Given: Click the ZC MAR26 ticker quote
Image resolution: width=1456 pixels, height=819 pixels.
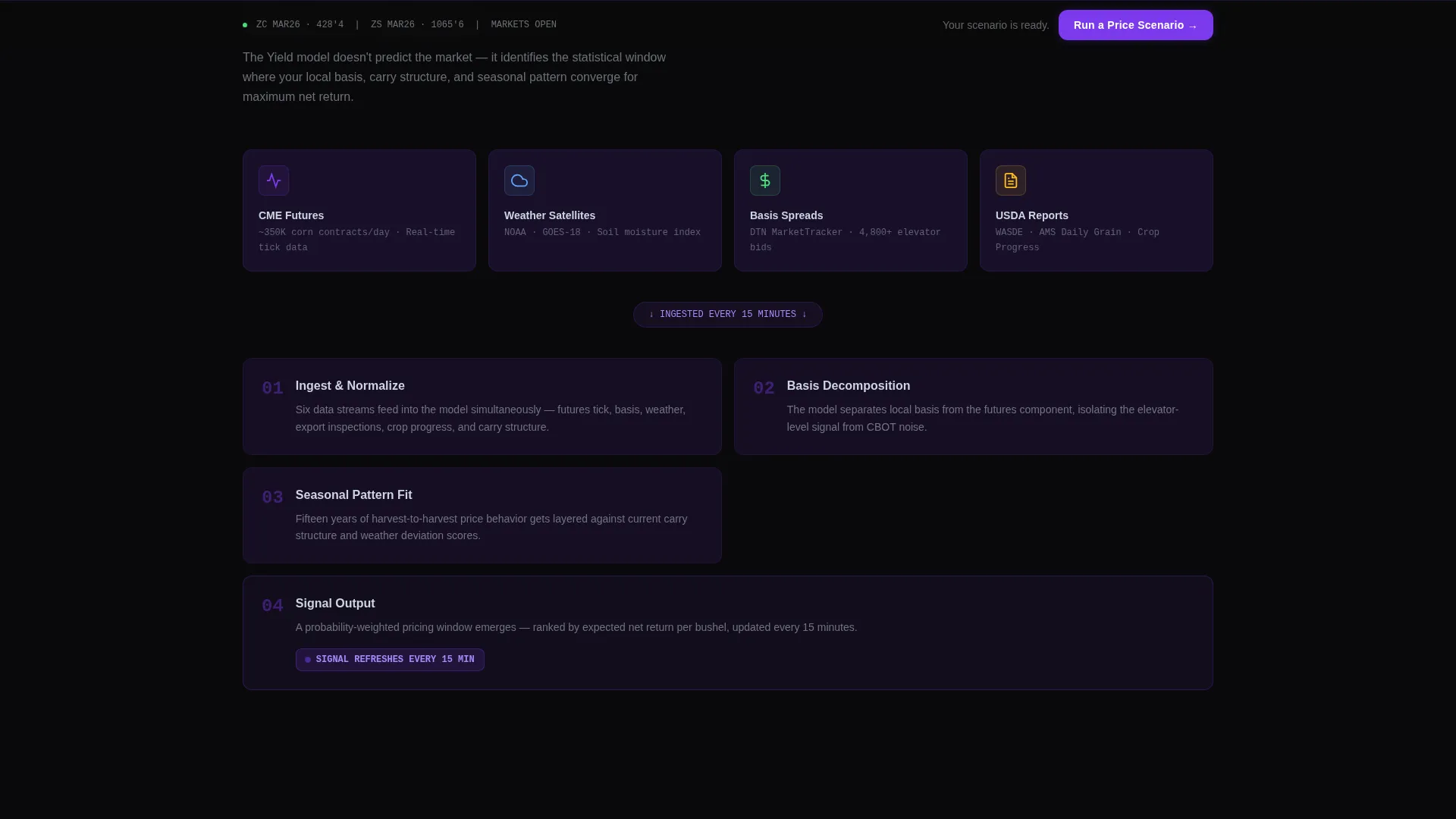Looking at the screenshot, I should tap(300, 25).
